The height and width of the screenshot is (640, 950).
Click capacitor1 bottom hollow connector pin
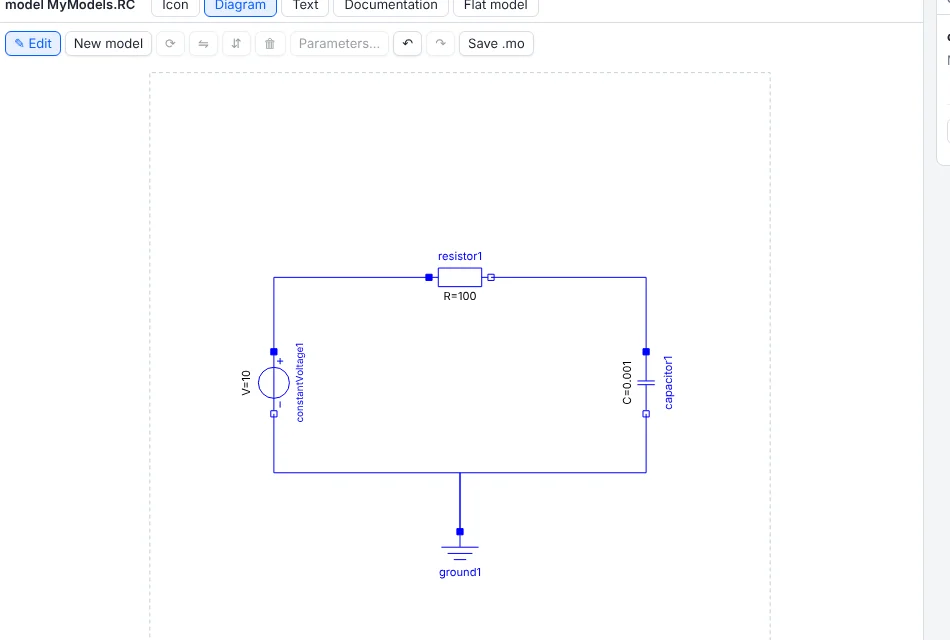coord(646,414)
